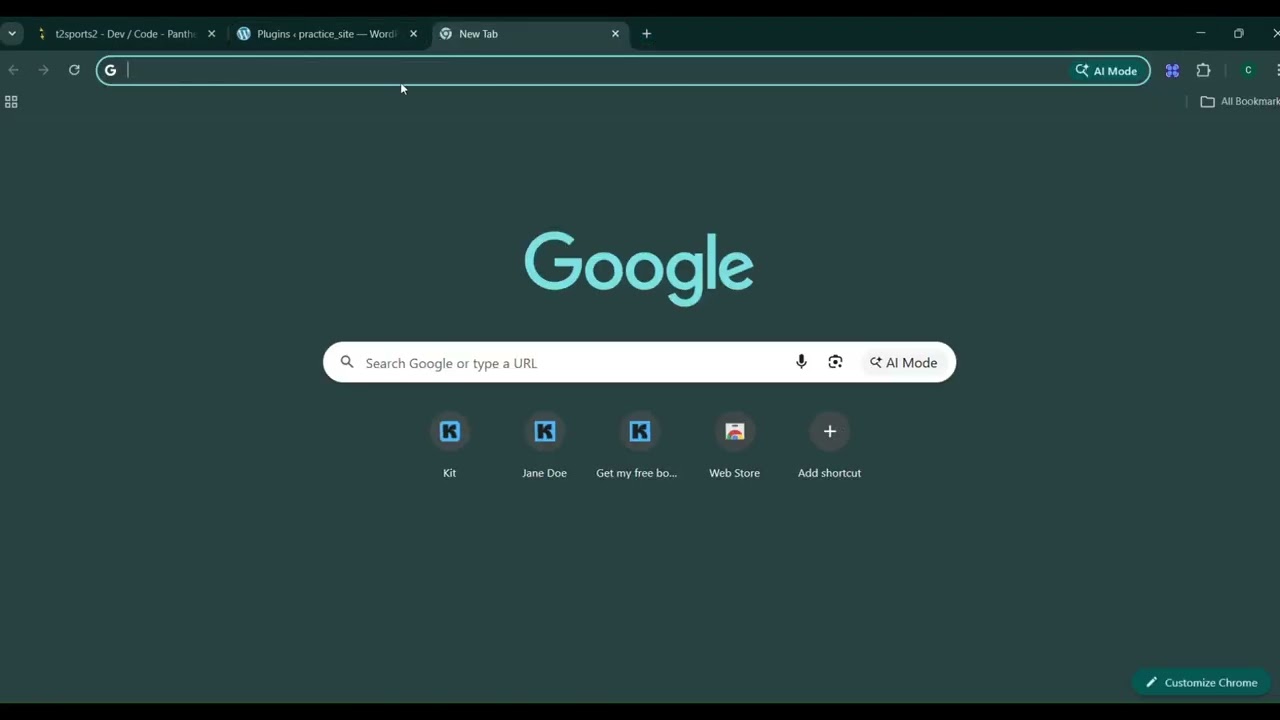Open the apps grid in bookmarks bar
This screenshot has width=1280, height=720.
(11, 102)
